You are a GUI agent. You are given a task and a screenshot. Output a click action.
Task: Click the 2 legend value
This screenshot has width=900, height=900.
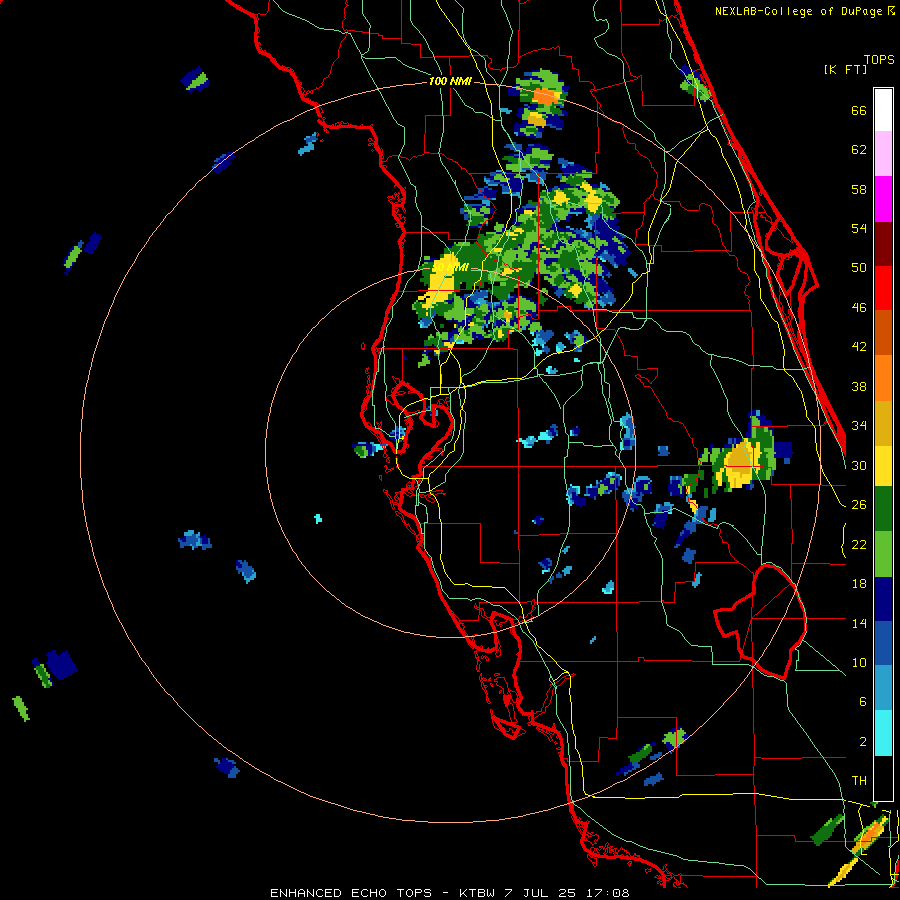click(863, 742)
